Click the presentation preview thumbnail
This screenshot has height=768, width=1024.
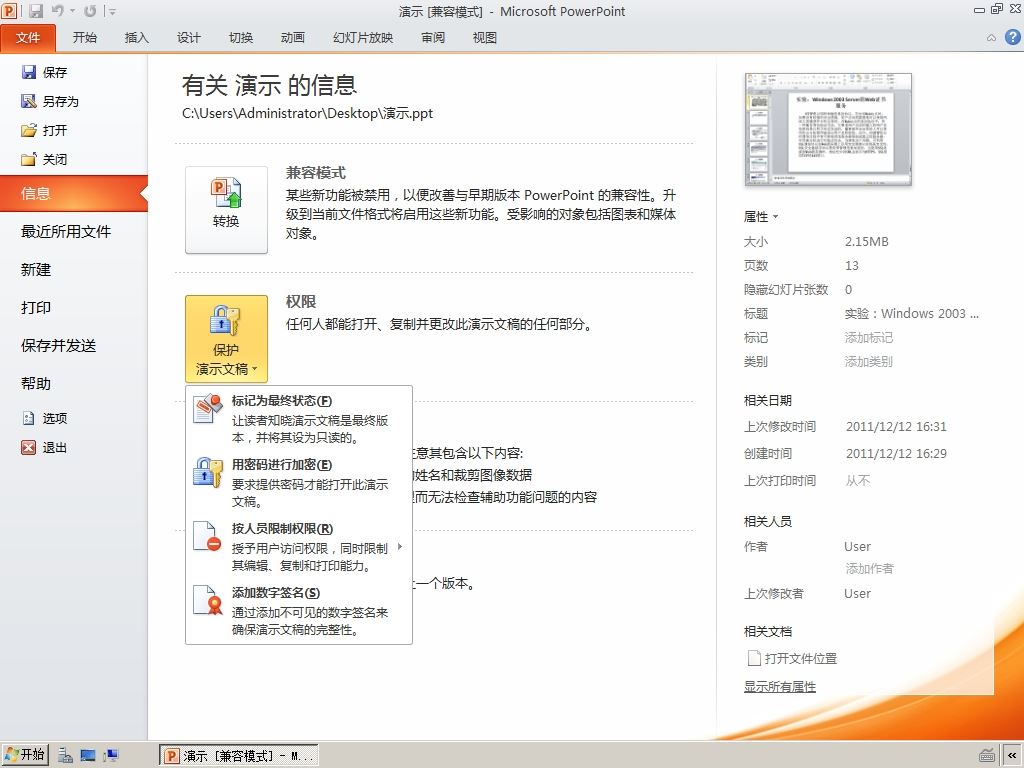pyautogui.click(x=828, y=129)
